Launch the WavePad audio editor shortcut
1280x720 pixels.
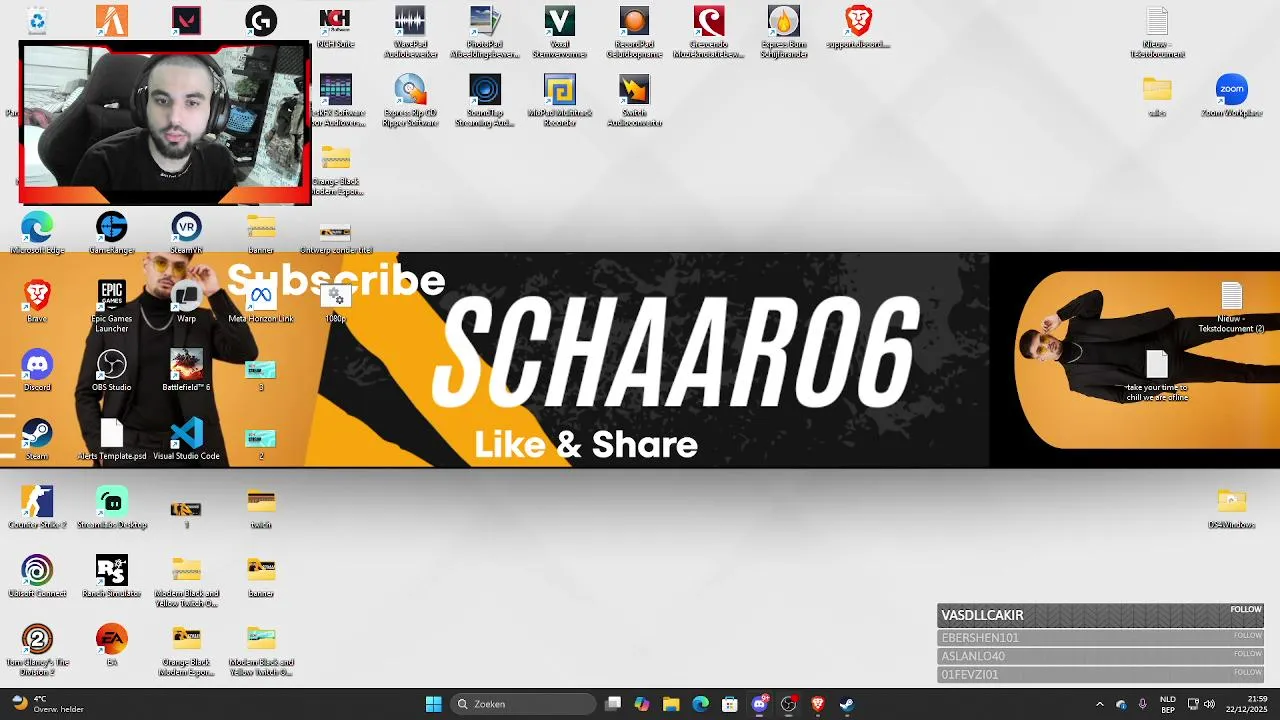tap(410, 32)
